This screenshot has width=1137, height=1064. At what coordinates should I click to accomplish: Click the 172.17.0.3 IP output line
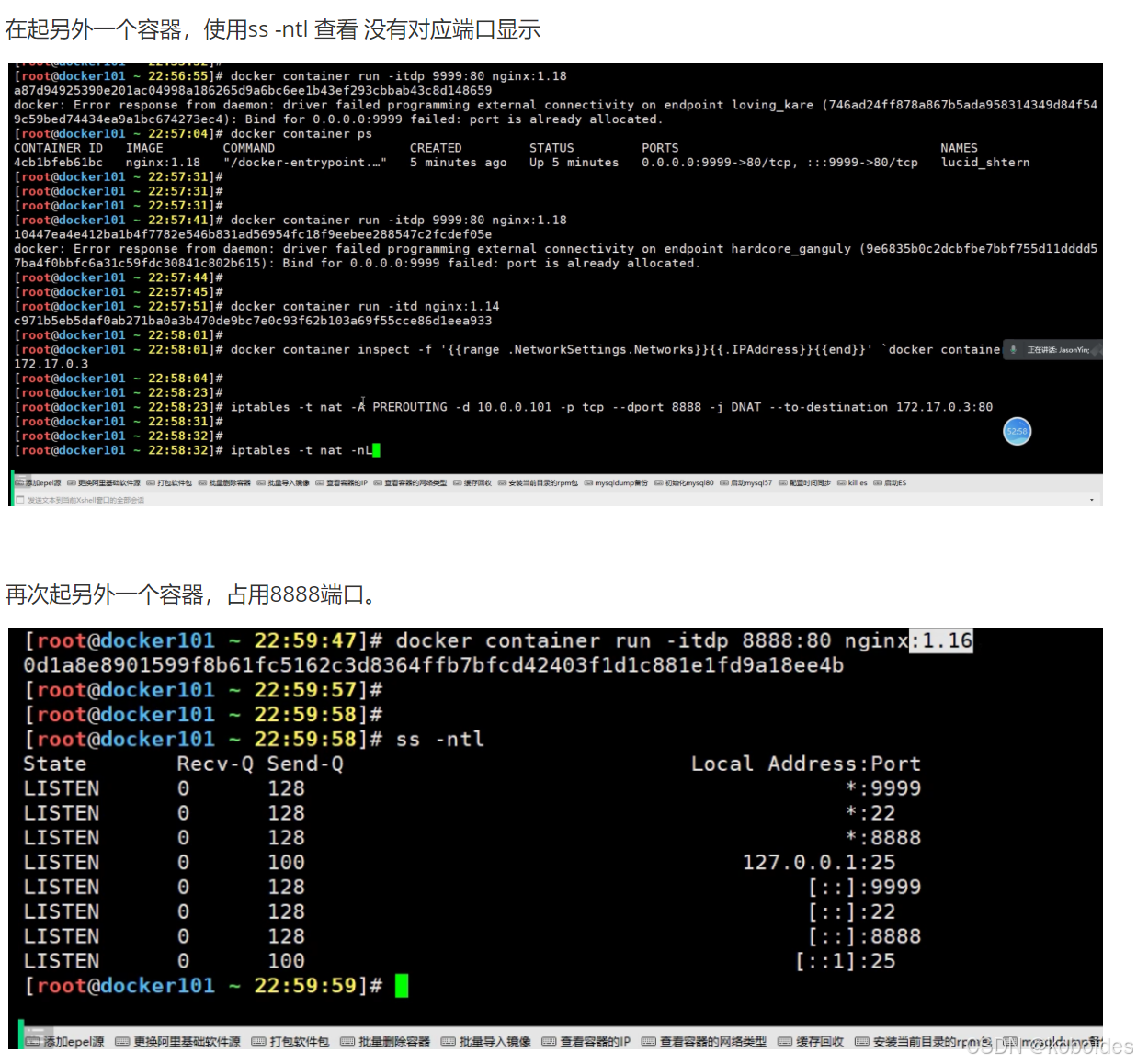coord(51,364)
